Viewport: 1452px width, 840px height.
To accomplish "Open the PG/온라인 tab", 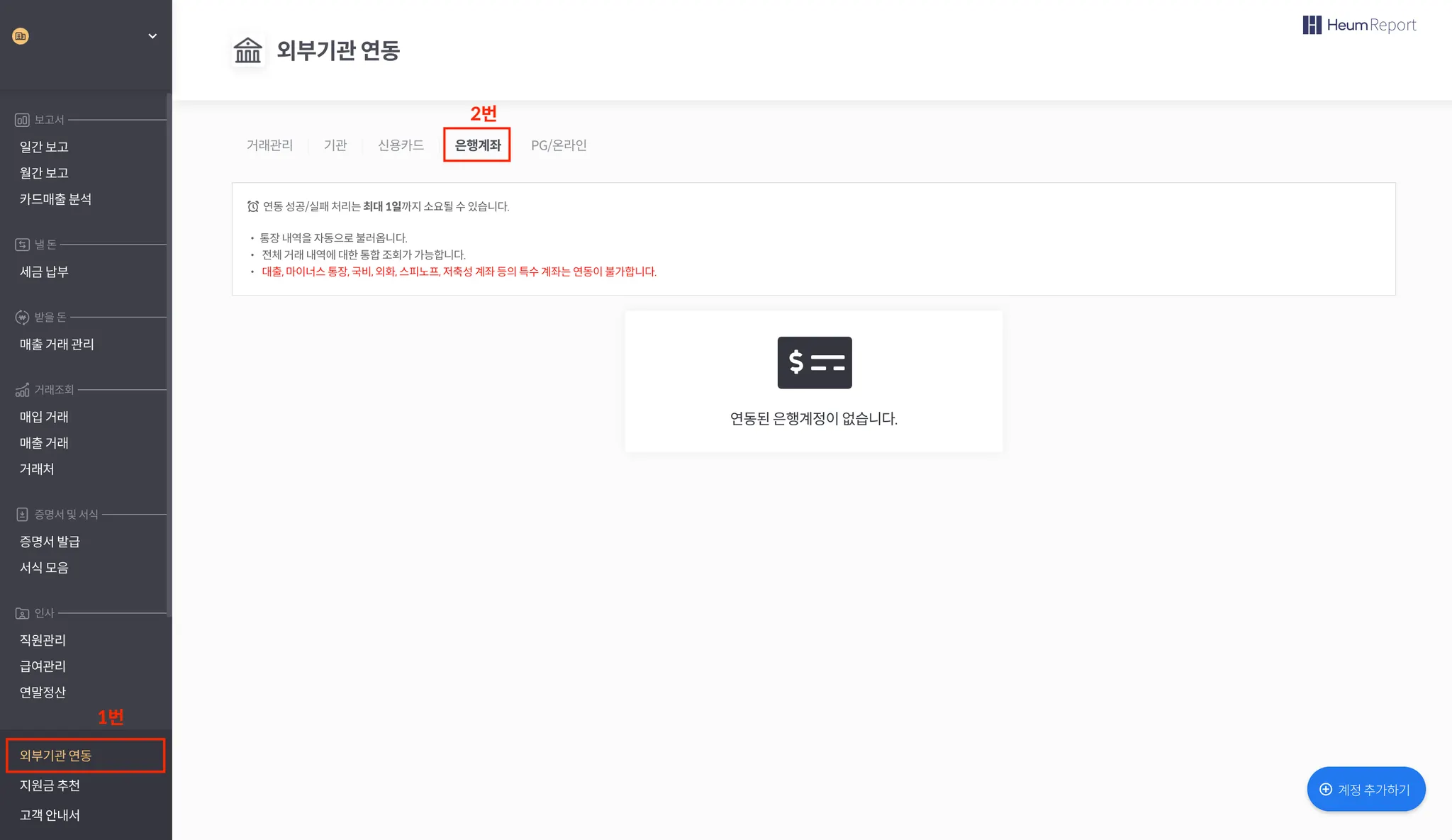I will coord(559,145).
